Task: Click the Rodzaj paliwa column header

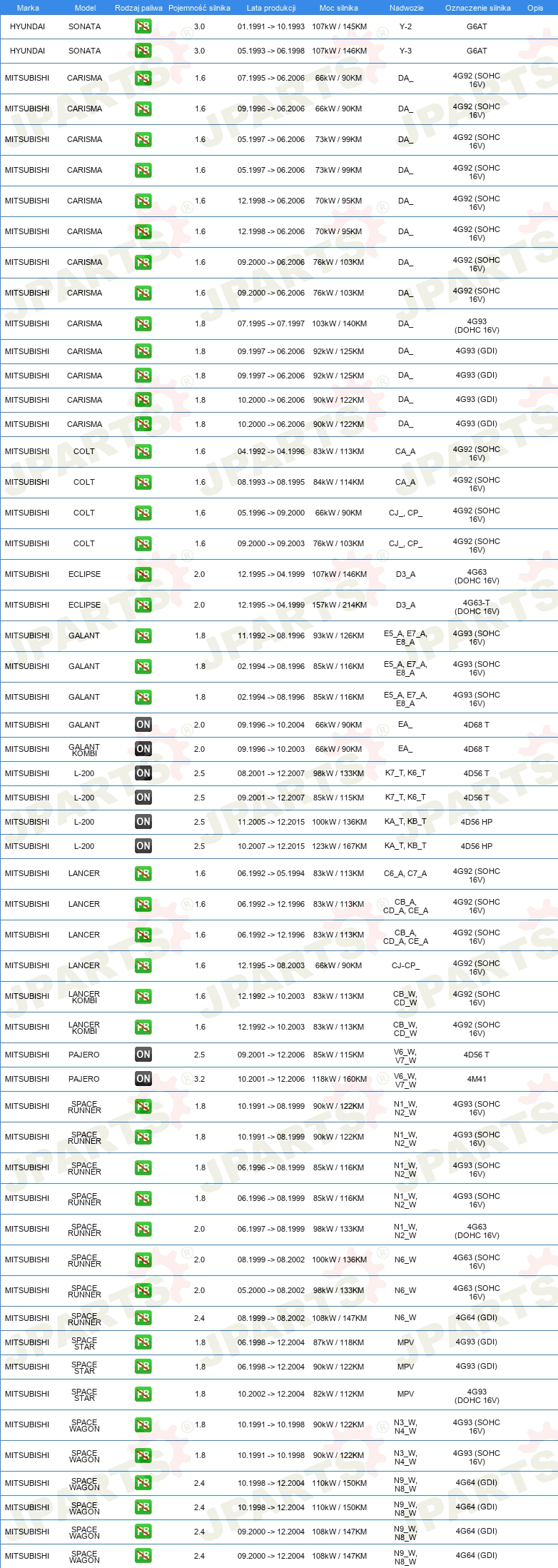Action: (138, 8)
